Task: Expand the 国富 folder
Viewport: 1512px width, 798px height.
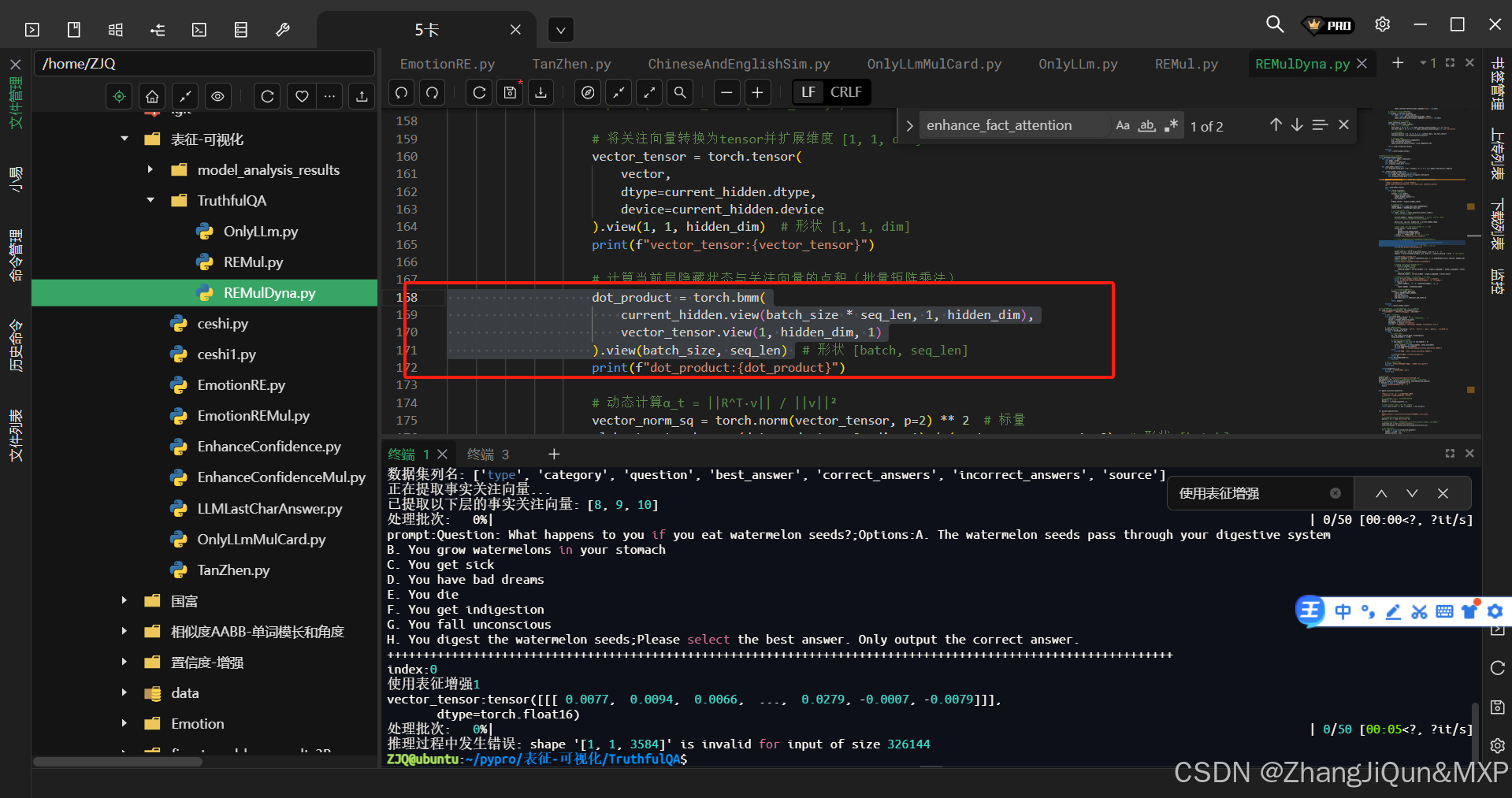Action: pyautogui.click(x=124, y=601)
